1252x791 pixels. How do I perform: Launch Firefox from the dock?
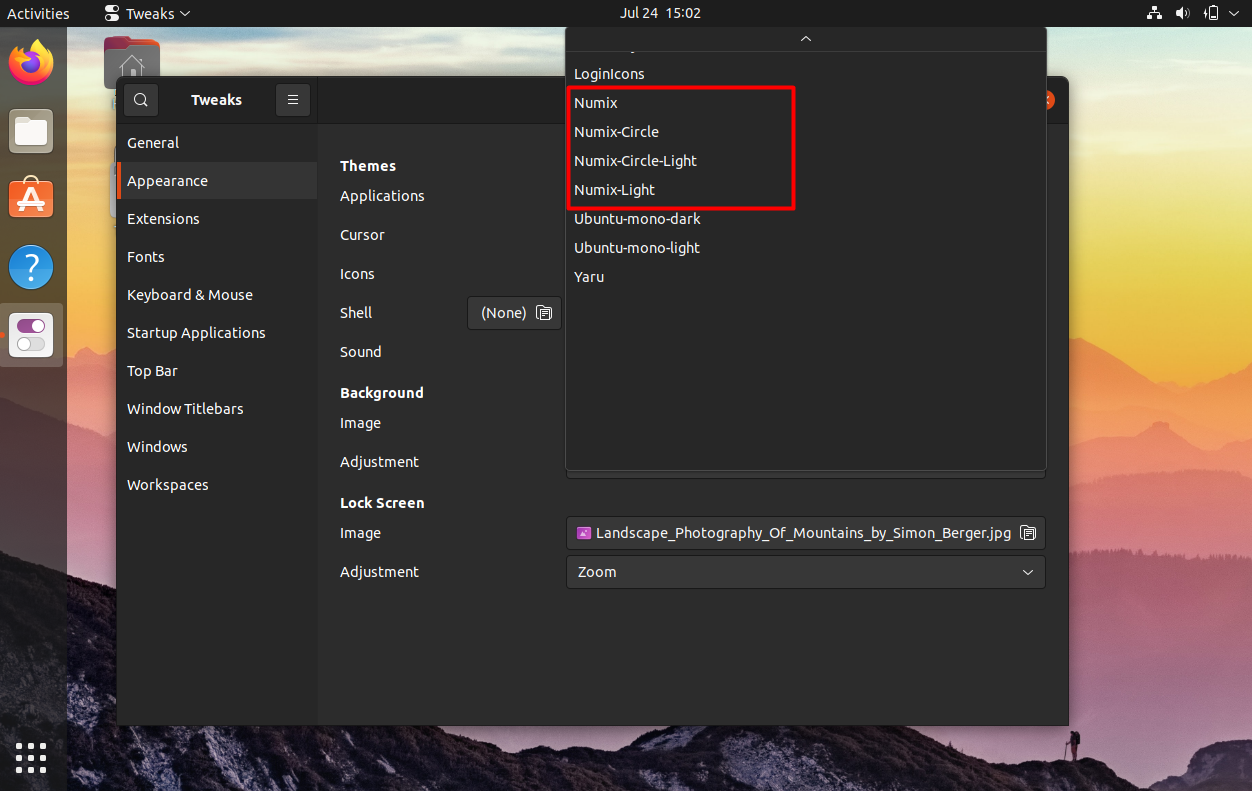[x=31, y=64]
